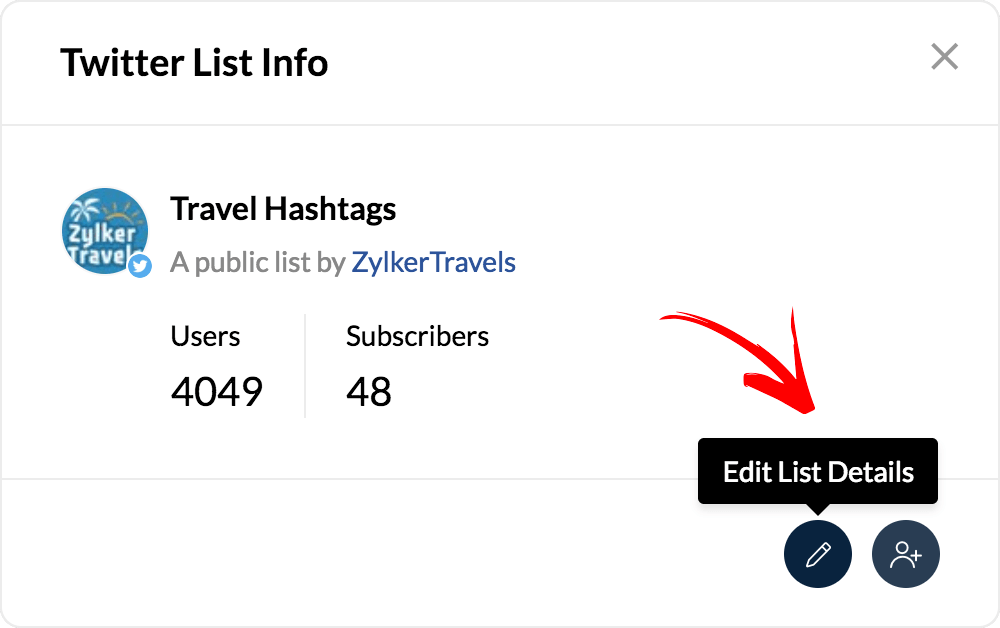
Task: Close the Twitter List Info dialog
Action: pos(944,57)
